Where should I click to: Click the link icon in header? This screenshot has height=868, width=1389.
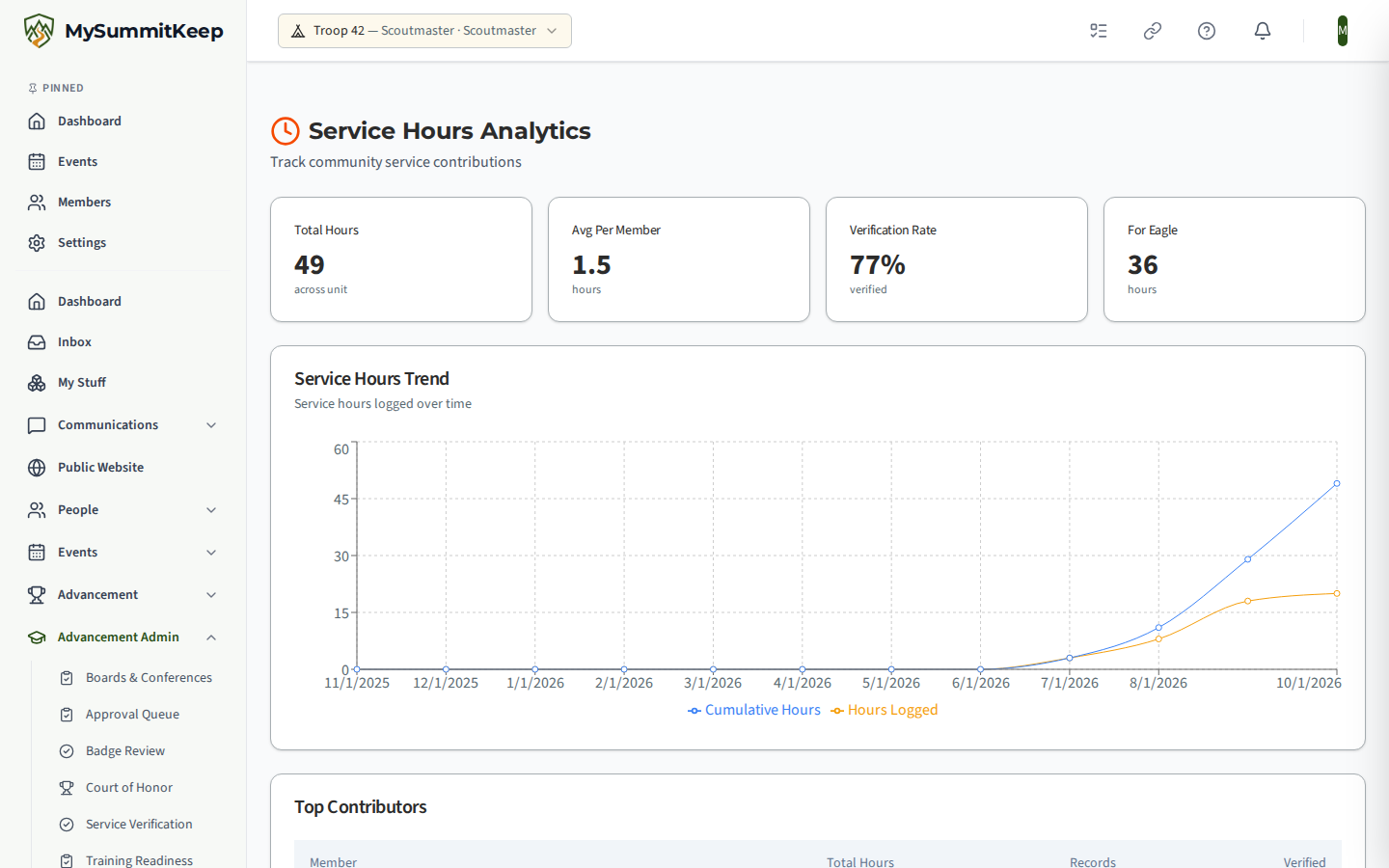(x=1153, y=31)
